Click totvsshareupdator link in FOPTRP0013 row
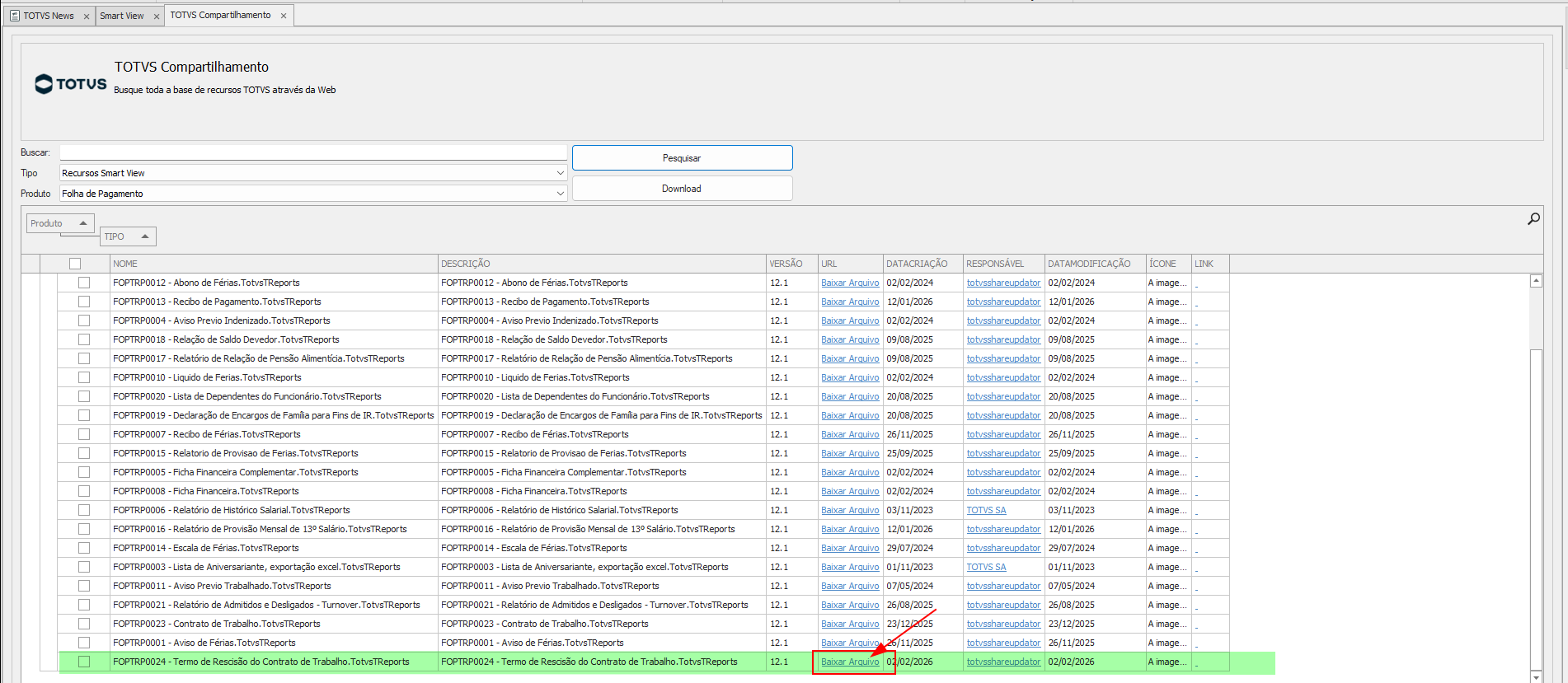This screenshot has height=683, width=1568. click(1003, 302)
